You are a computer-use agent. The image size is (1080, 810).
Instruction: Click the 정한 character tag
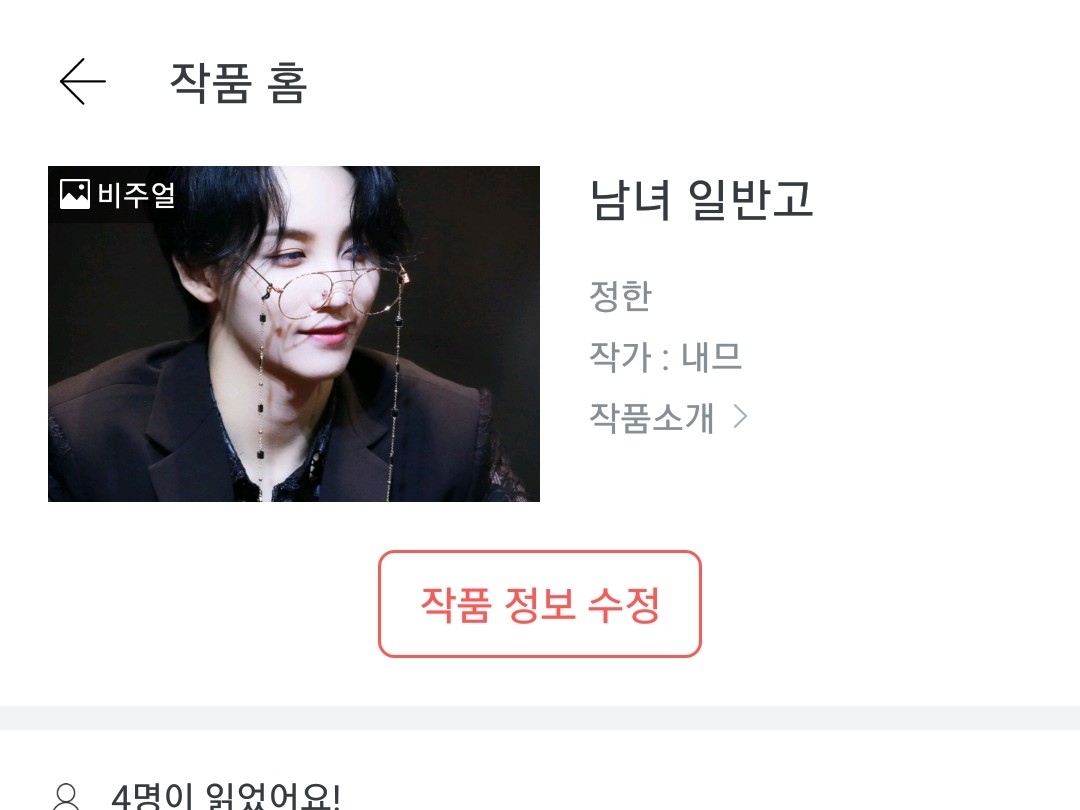tap(621, 296)
